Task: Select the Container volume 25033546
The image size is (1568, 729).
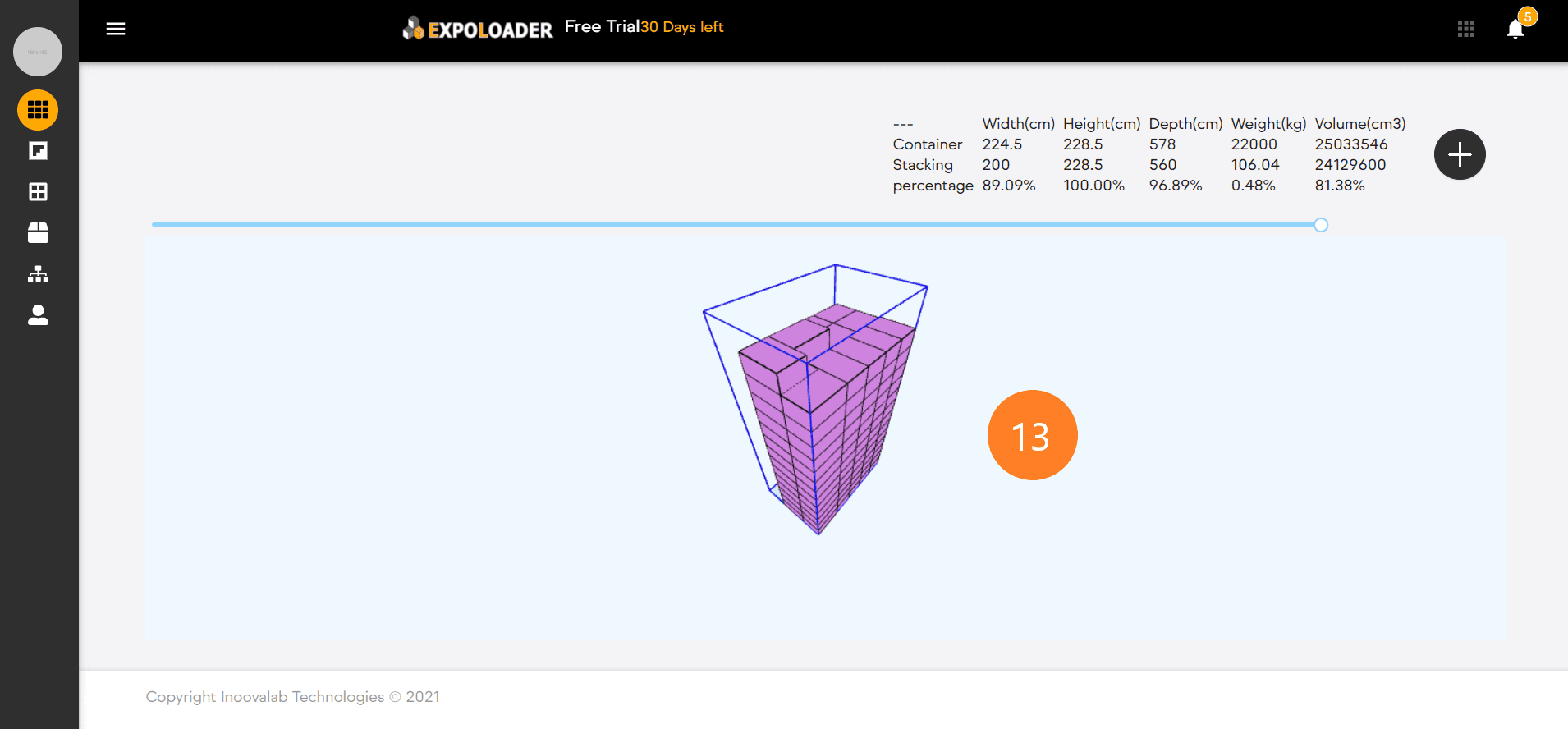Action: [1351, 144]
